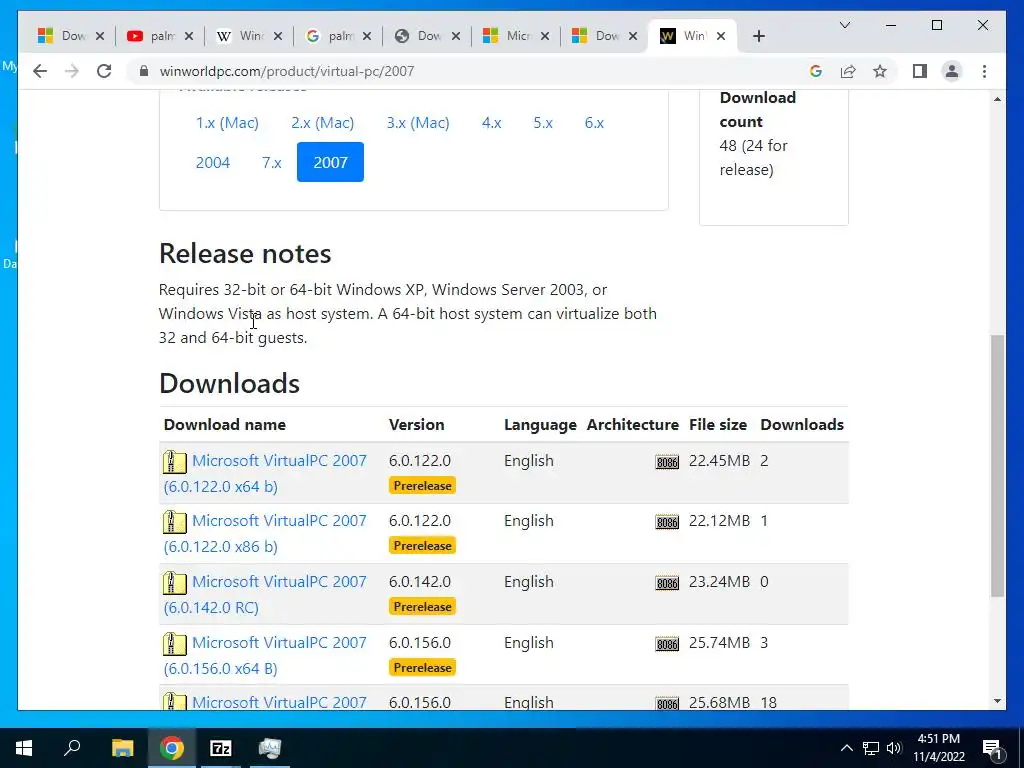Select the 6.x release

pos(594,123)
